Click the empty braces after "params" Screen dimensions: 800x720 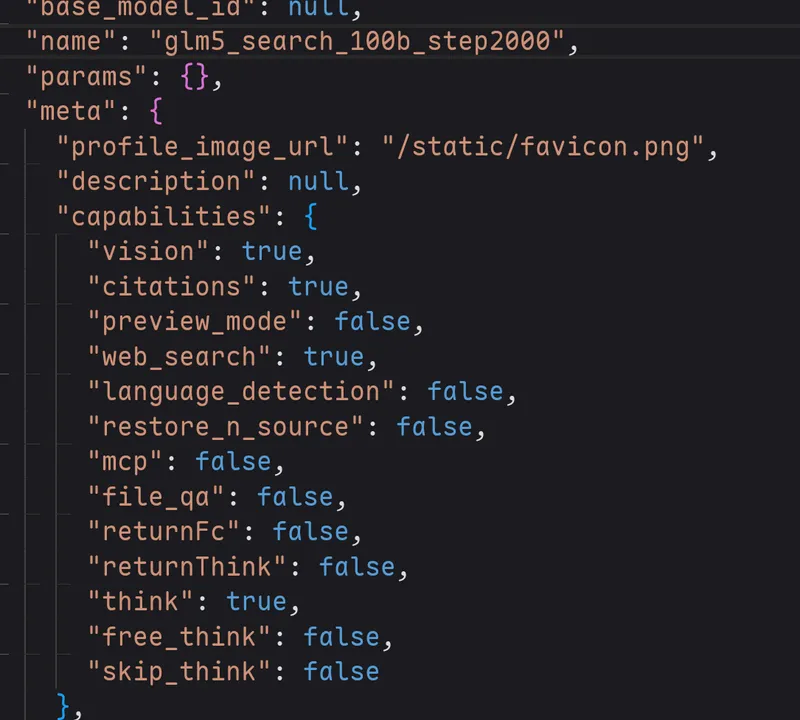tap(194, 77)
